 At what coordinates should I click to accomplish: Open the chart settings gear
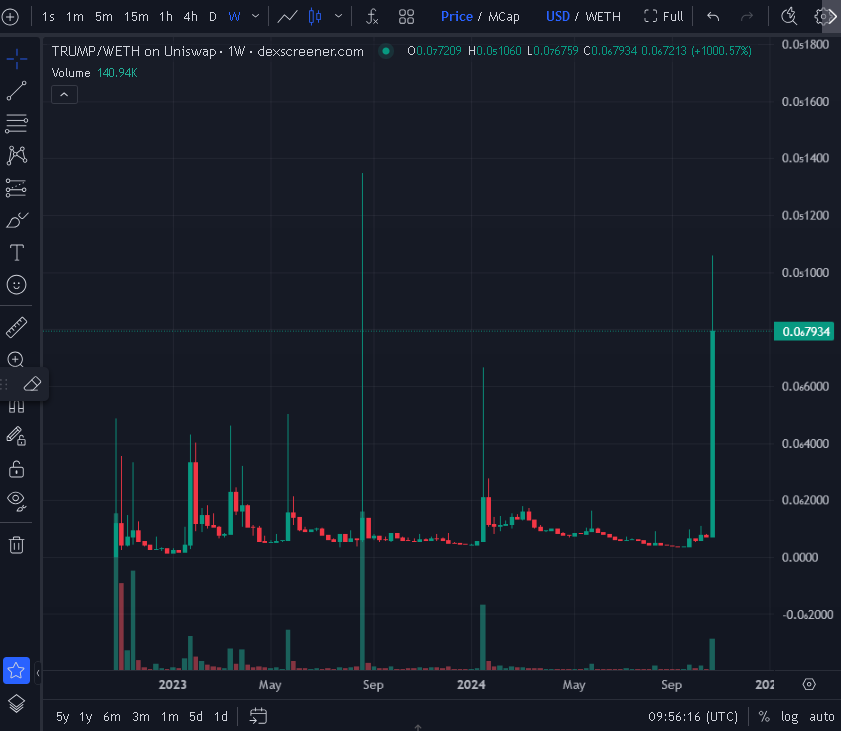pos(822,17)
